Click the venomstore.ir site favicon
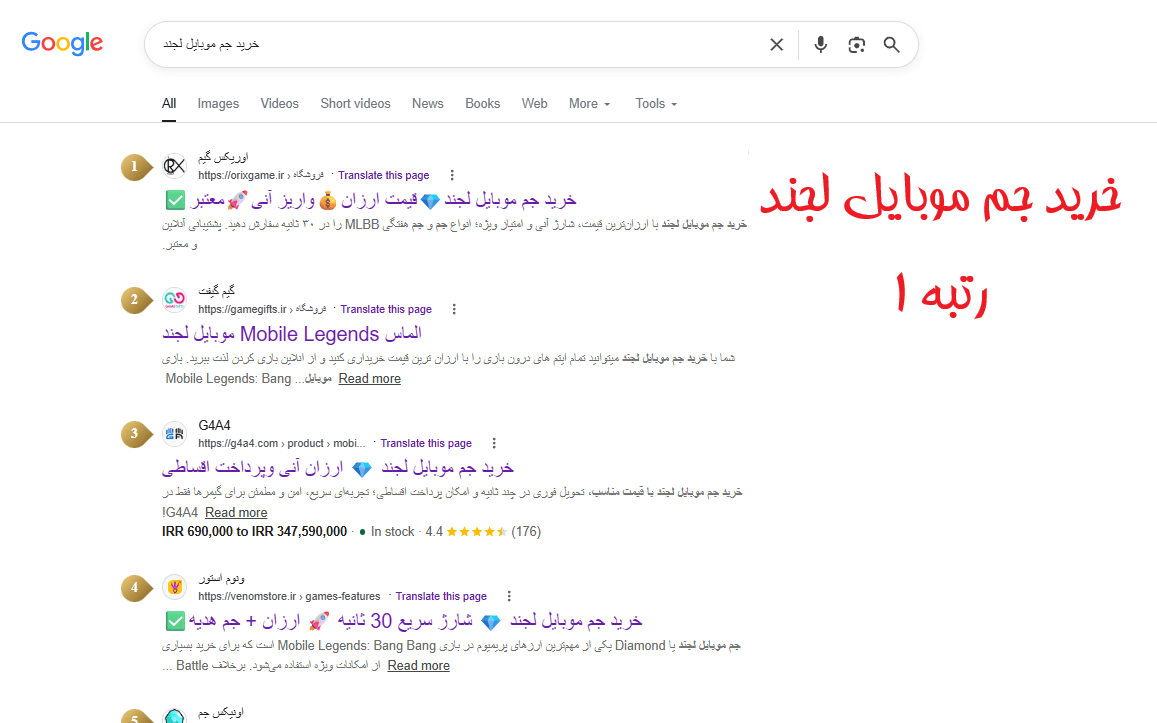1157x723 pixels. click(174, 587)
